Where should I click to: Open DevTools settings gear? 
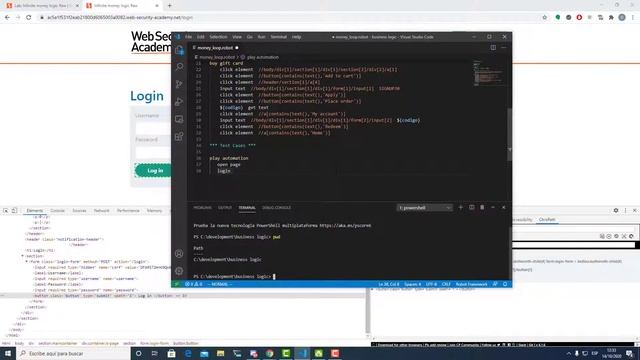pyautogui.click(x=616, y=210)
